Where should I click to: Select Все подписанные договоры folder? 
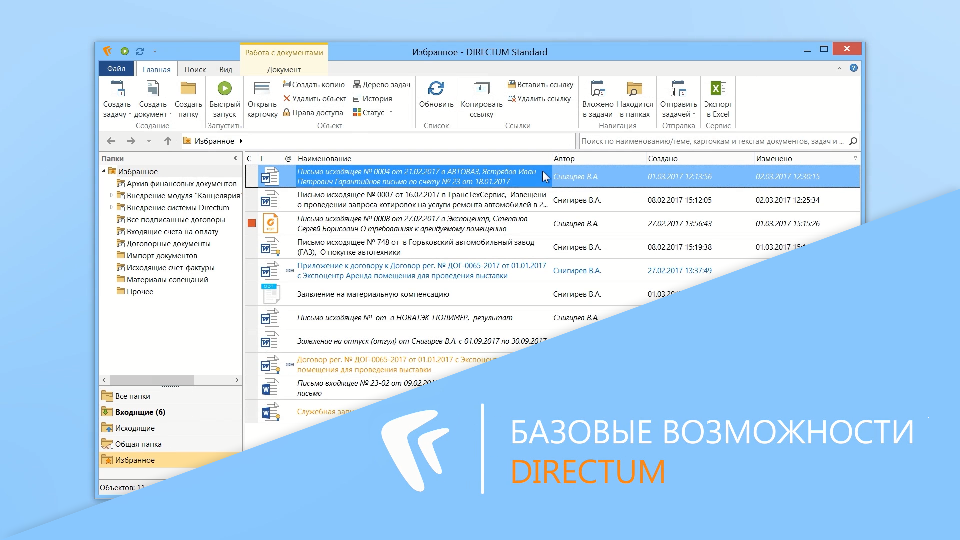pyautogui.click(x=171, y=219)
